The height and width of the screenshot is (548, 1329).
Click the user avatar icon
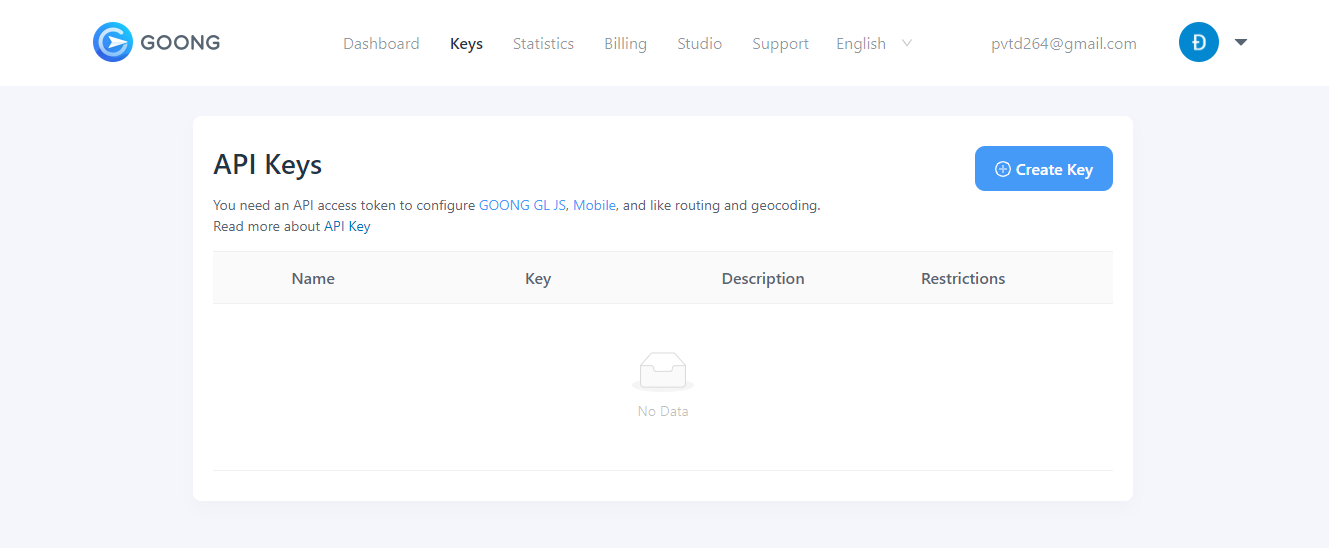coord(1198,43)
